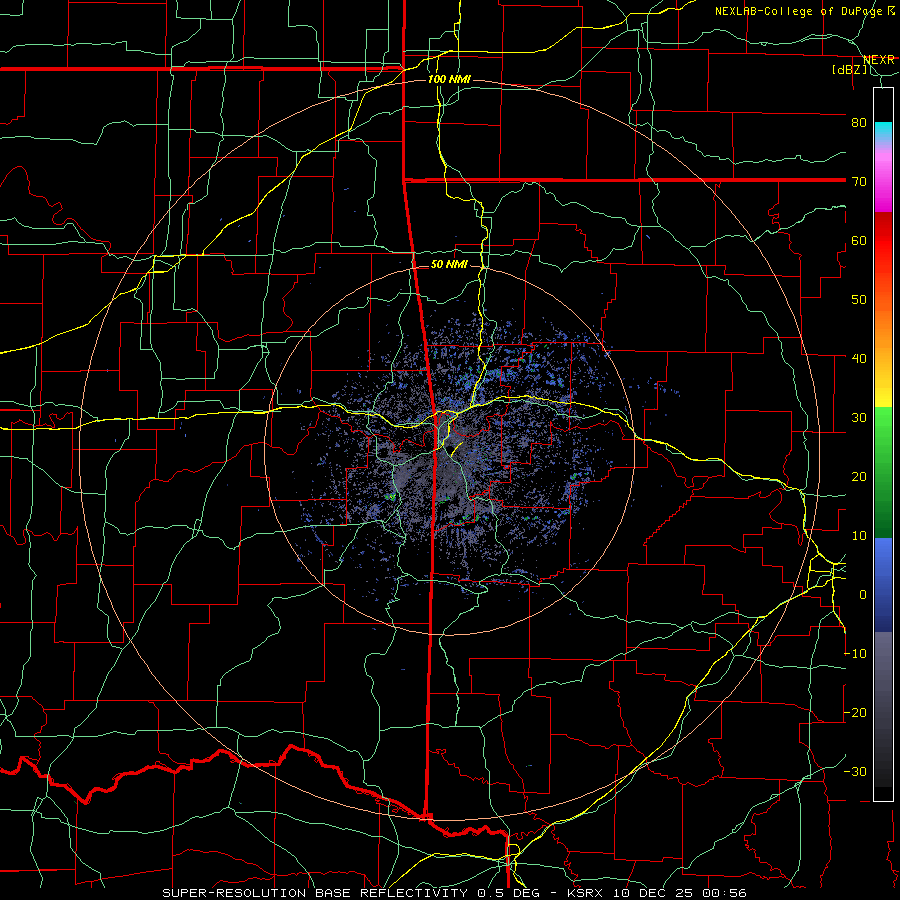The height and width of the screenshot is (900, 900).
Task: Click the -20 value on dBZ scale
Action: click(855, 713)
